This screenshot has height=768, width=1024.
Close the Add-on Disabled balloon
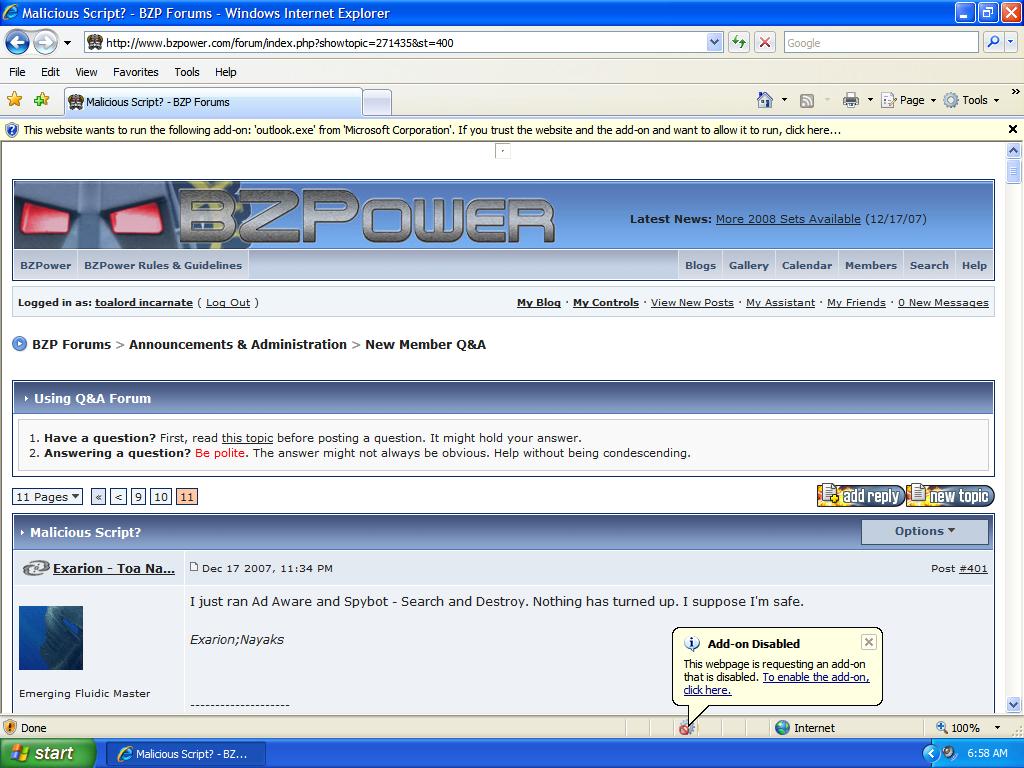click(x=869, y=642)
